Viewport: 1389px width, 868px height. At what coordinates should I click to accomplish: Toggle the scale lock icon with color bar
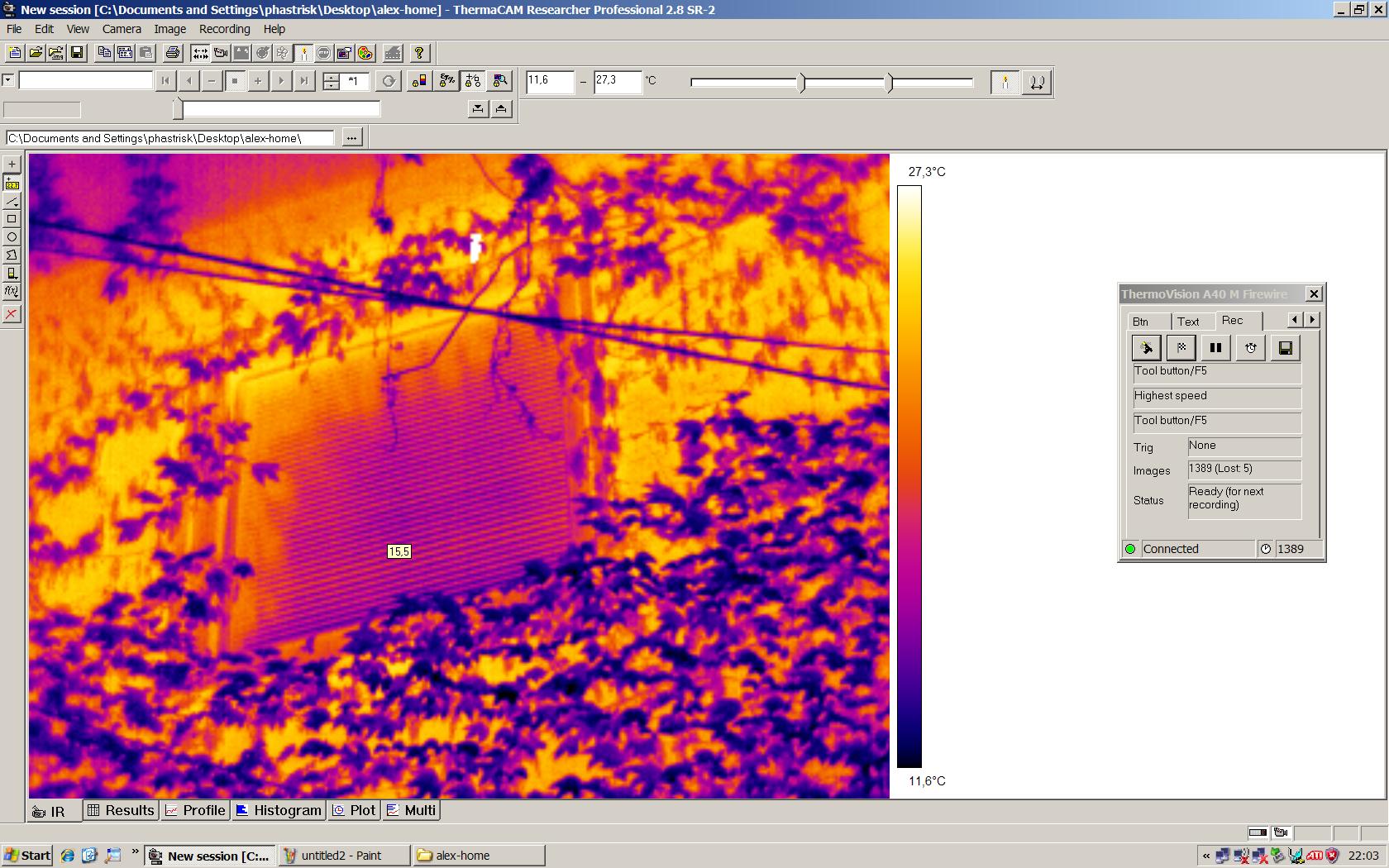pos(419,81)
